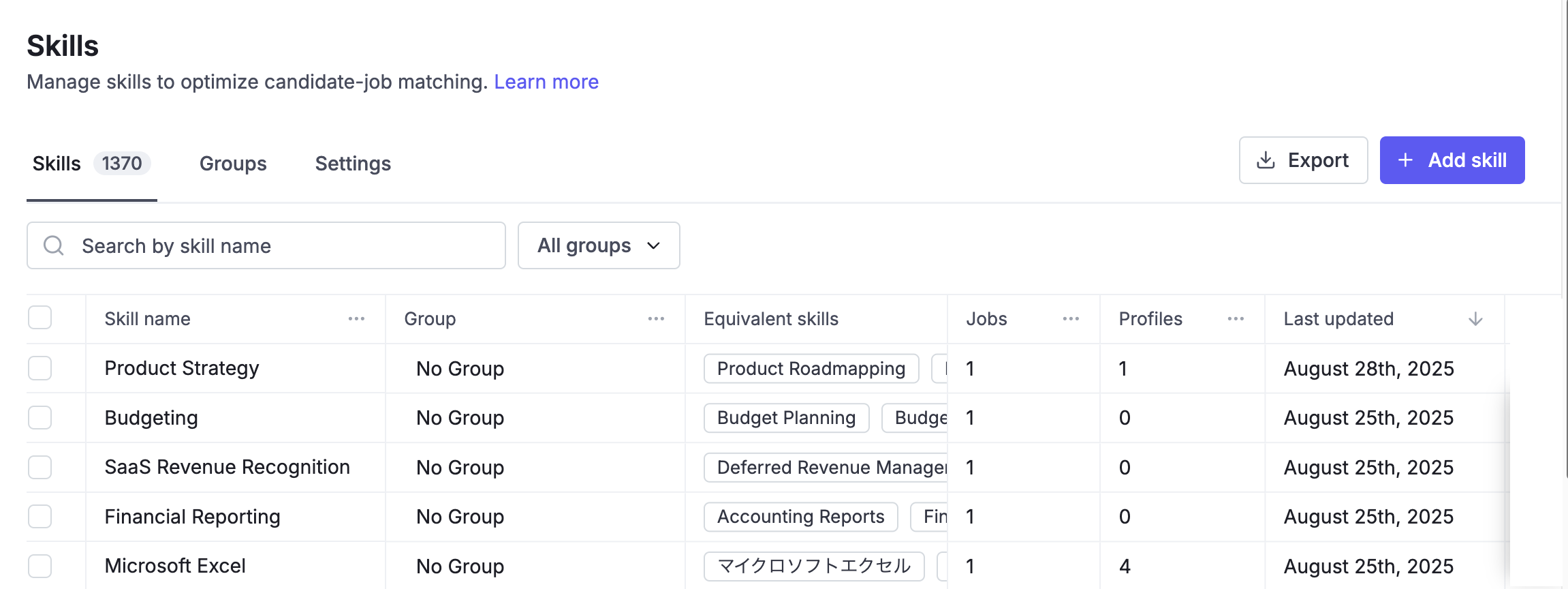Switch to the Groups tab
Screen dimensions: 1568x589
[233, 164]
